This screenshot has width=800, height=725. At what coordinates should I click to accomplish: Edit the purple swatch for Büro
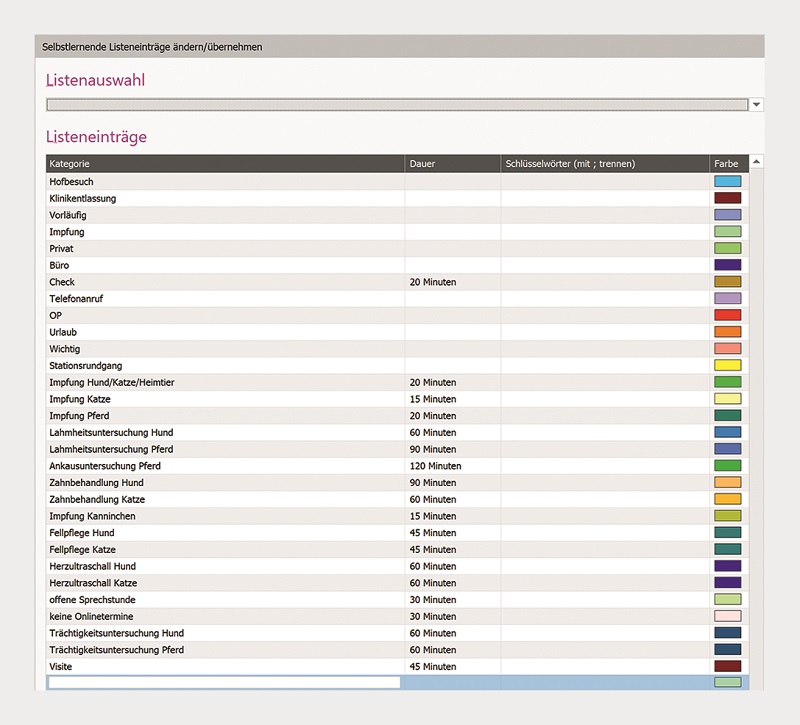727,266
